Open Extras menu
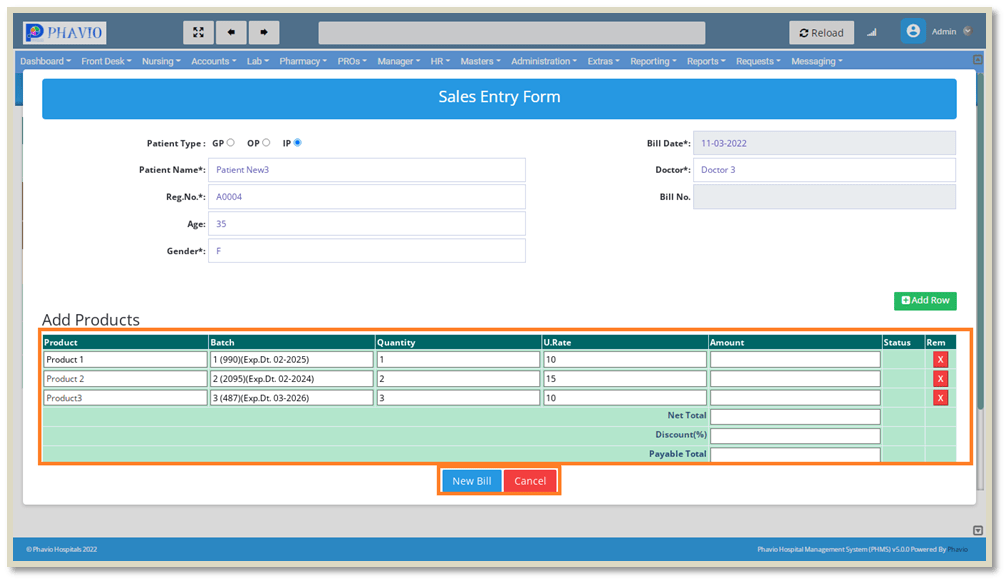The width and height of the screenshot is (1007, 582). point(604,61)
